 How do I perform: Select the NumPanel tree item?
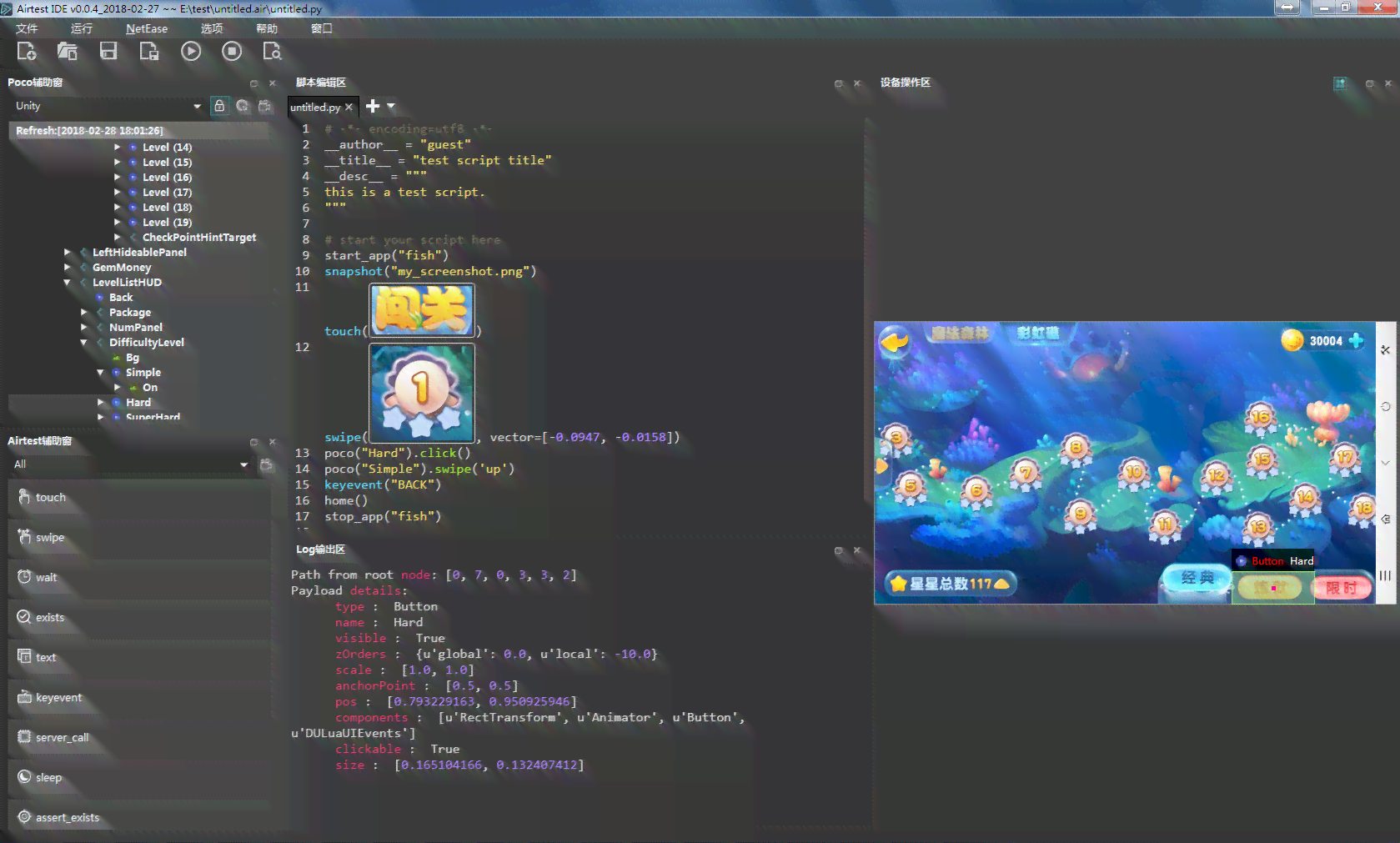point(136,328)
